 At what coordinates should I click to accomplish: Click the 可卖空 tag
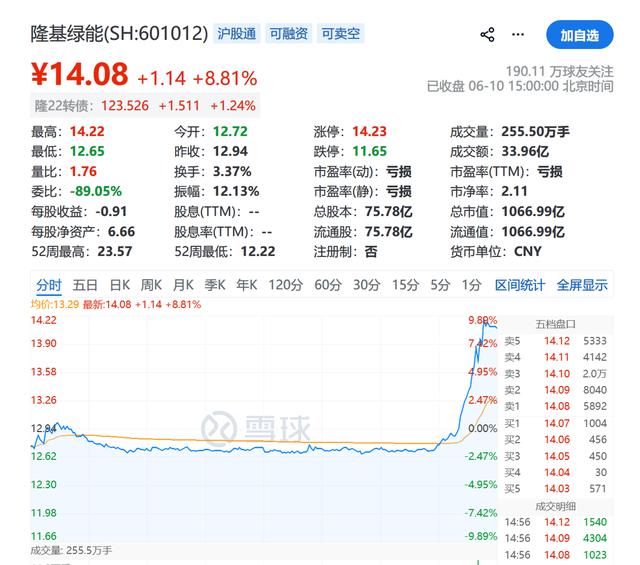tap(341, 33)
